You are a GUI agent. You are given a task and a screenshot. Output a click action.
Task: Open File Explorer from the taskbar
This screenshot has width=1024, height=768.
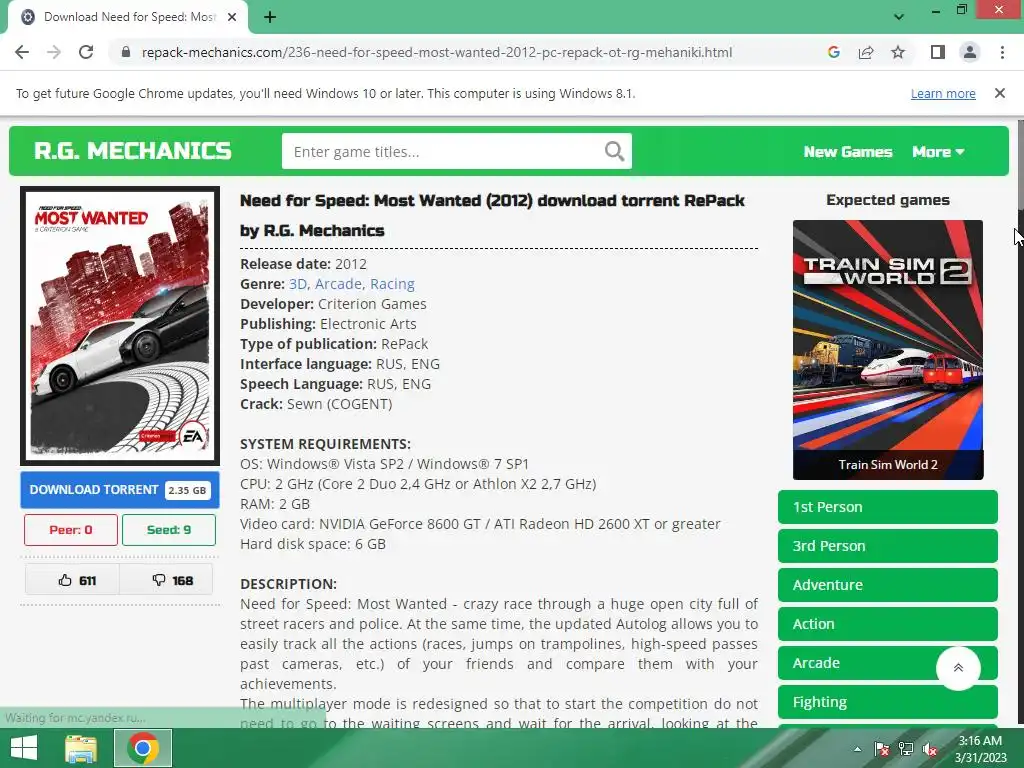pos(80,748)
